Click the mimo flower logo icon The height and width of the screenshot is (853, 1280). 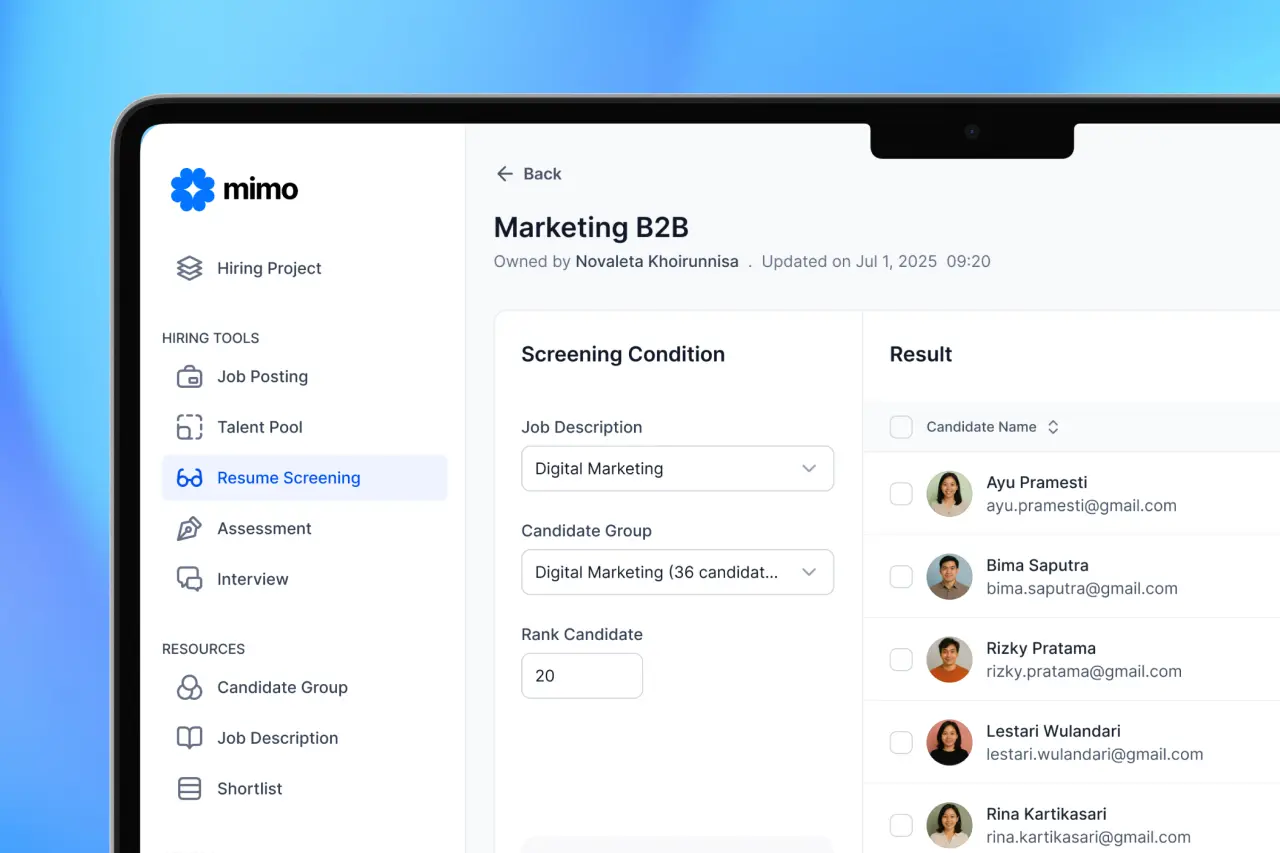tap(193, 189)
